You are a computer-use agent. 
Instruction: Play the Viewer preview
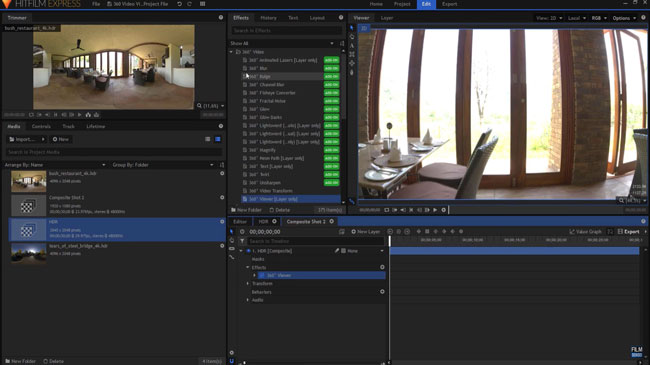click(435, 210)
